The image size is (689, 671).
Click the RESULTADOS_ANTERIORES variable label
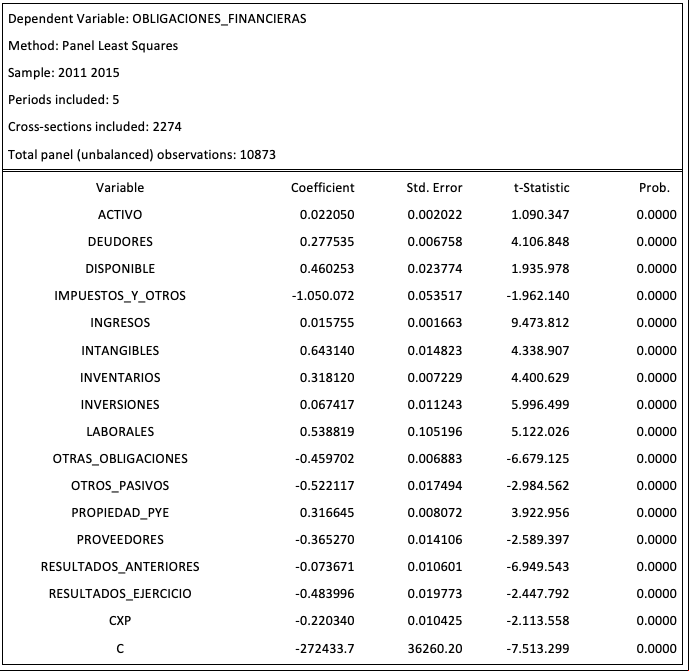120,567
